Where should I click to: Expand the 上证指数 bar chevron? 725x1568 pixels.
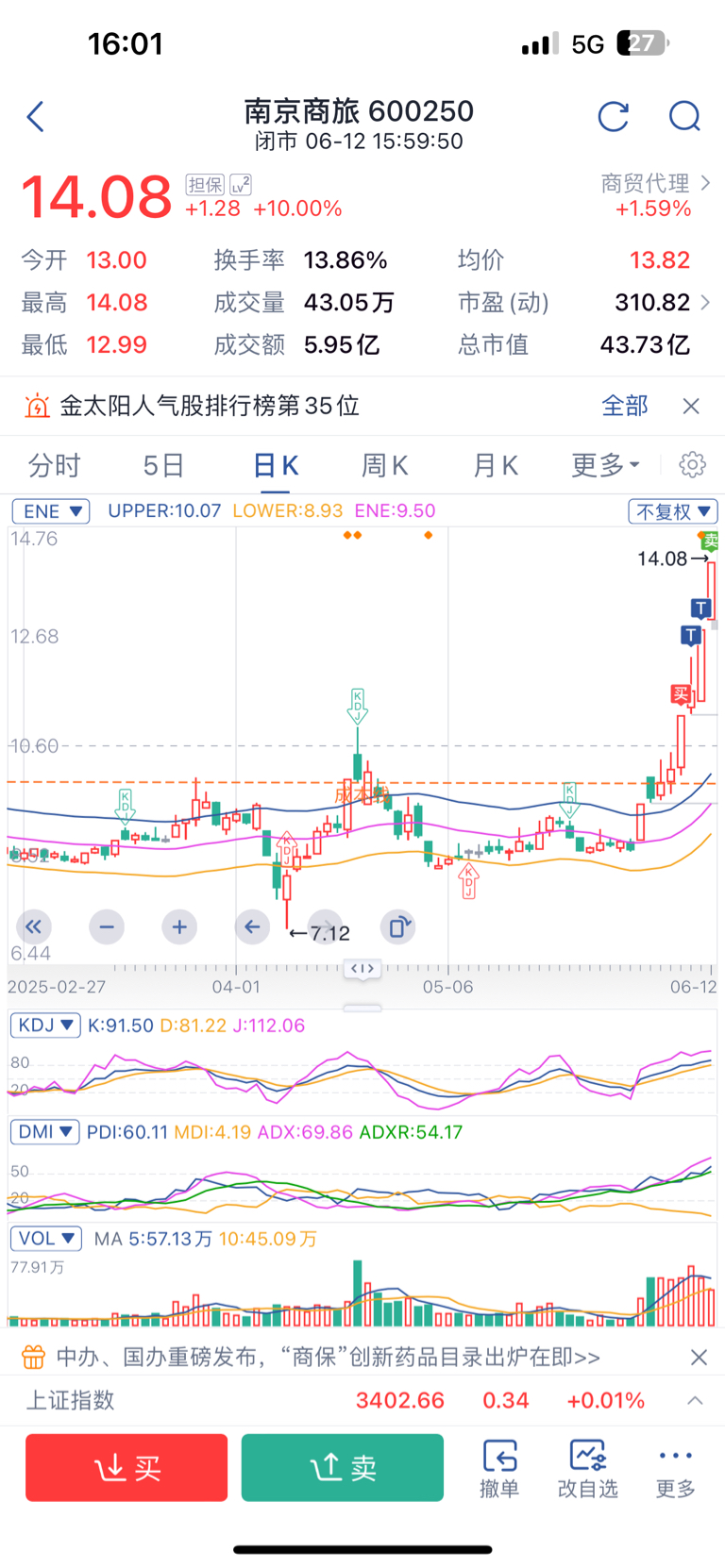pyautogui.click(x=695, y=1400)
